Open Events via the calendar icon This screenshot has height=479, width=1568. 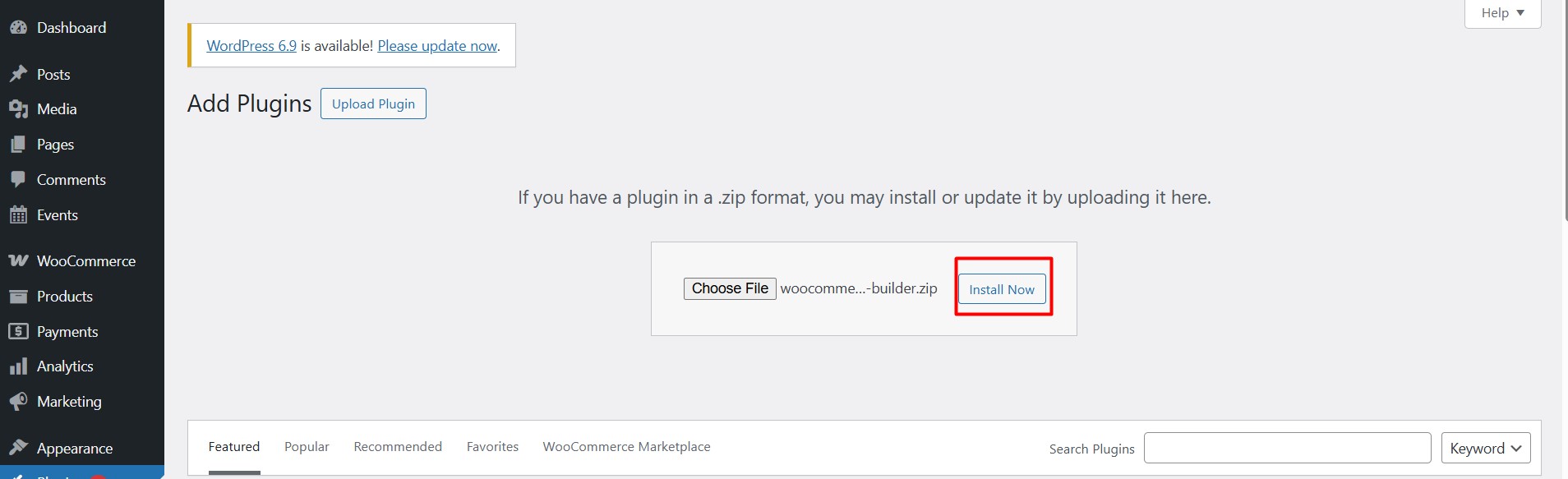click(x=18, y=215)
